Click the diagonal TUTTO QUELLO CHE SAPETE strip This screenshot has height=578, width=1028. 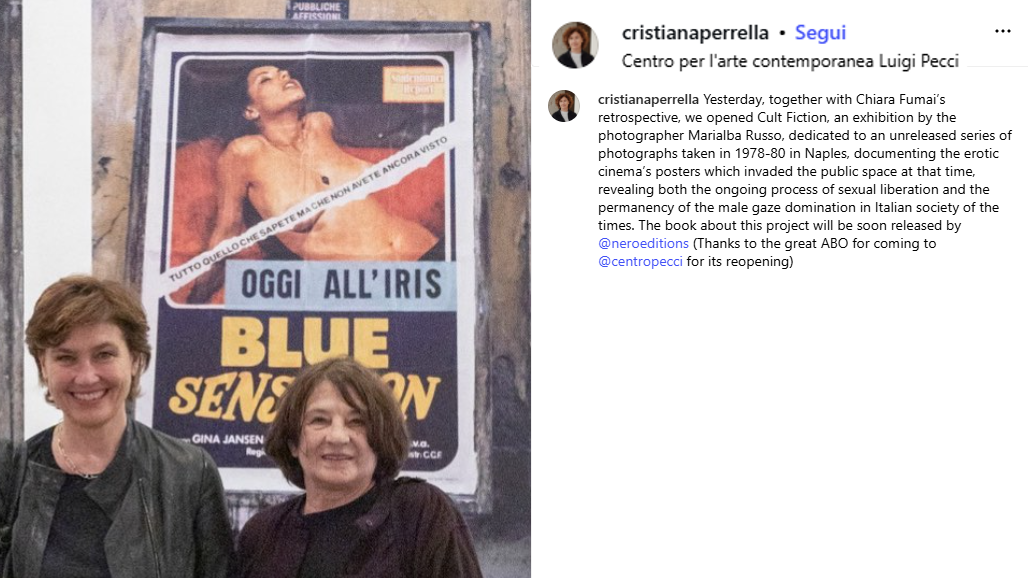pyautogui.click(x=308, y=208)
